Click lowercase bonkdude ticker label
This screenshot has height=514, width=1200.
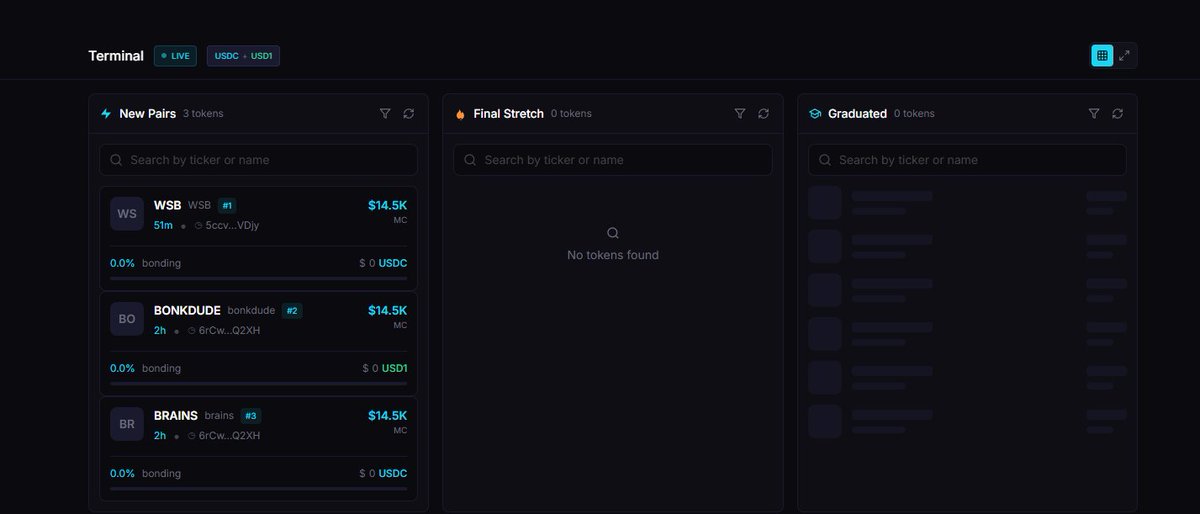251,310
